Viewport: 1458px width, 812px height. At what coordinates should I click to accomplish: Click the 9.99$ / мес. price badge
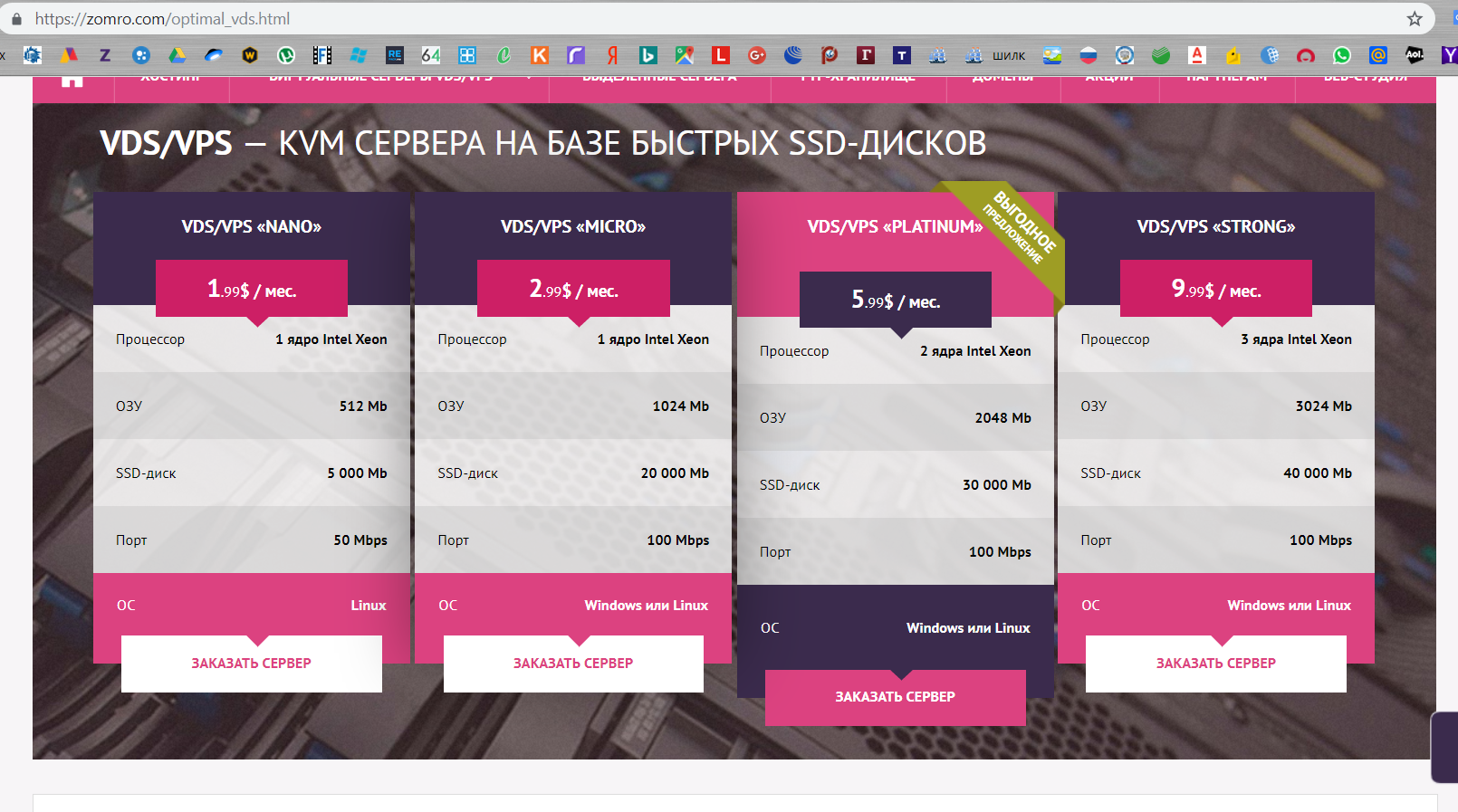(x=1216, y=289)
